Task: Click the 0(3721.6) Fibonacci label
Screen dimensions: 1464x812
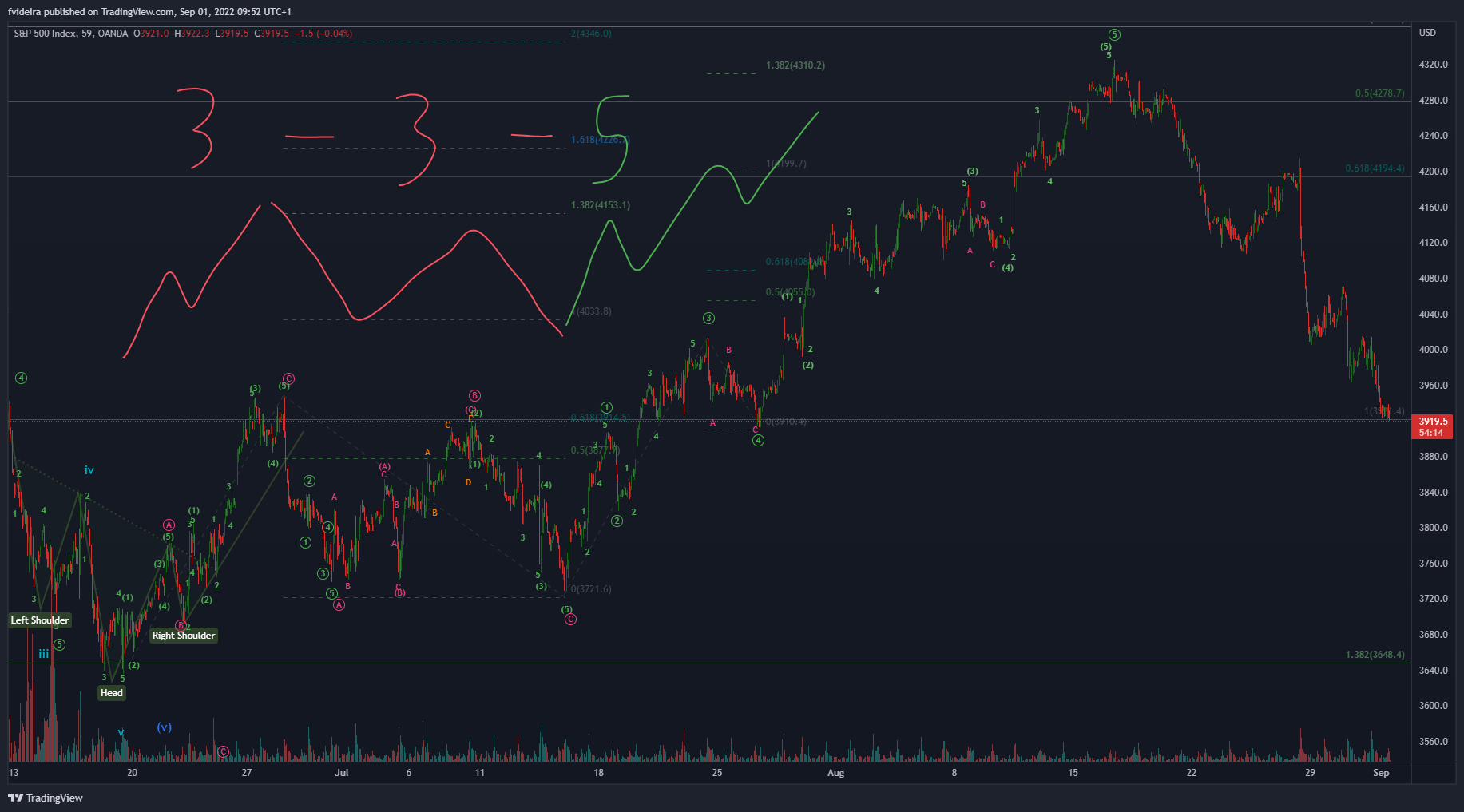Action: (591, 589)
